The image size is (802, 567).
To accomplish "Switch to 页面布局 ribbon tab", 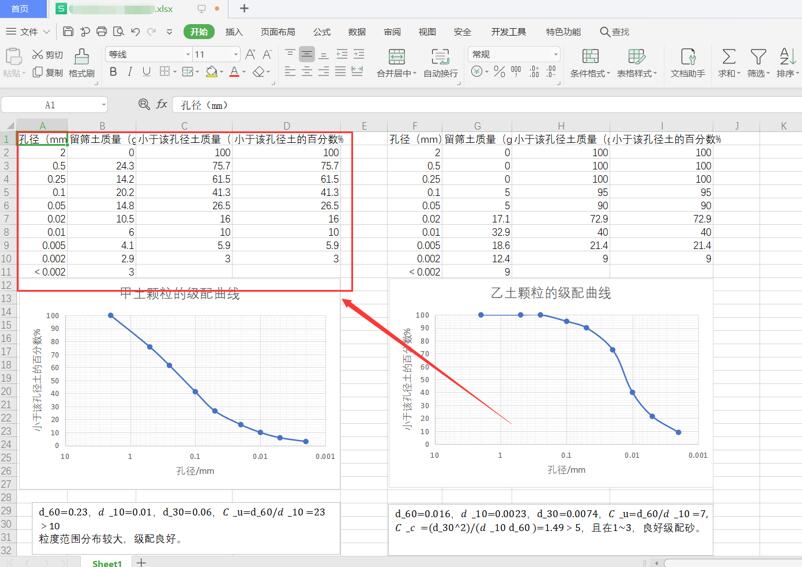I will [x=278, y=32].
